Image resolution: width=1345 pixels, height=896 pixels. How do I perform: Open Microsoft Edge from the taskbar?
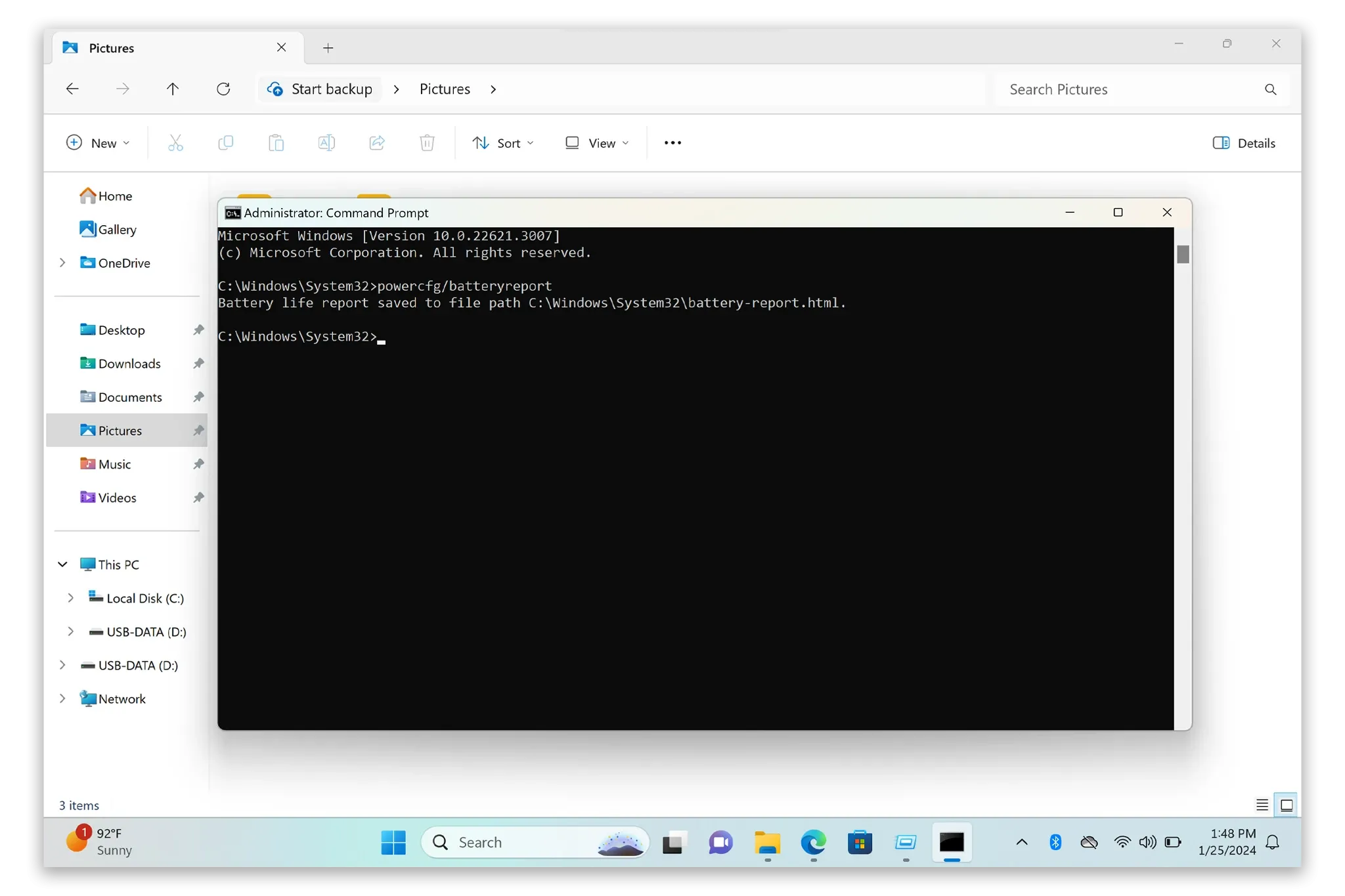(x=813, y=842)
